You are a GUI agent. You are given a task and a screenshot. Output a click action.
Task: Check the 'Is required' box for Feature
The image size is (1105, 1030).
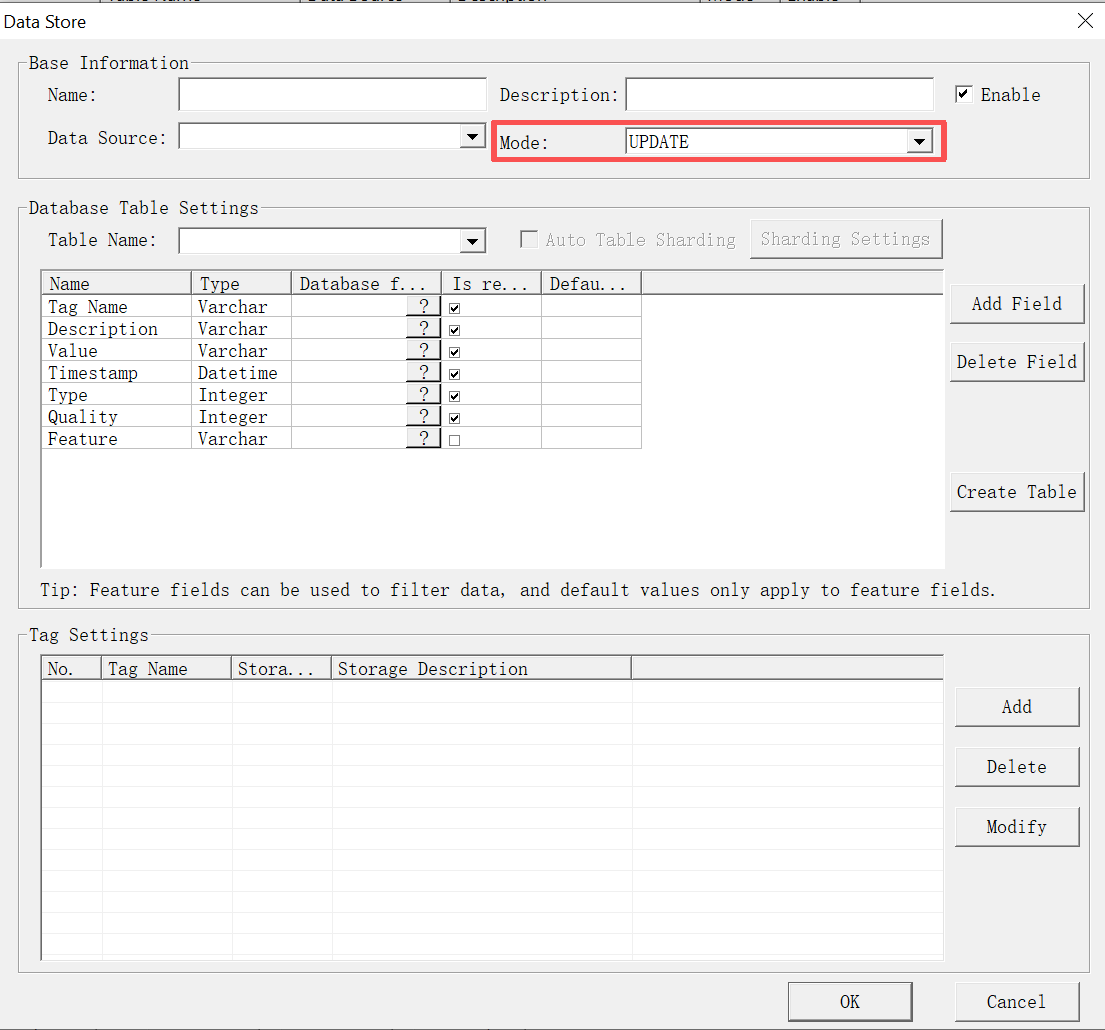(455, 440)
